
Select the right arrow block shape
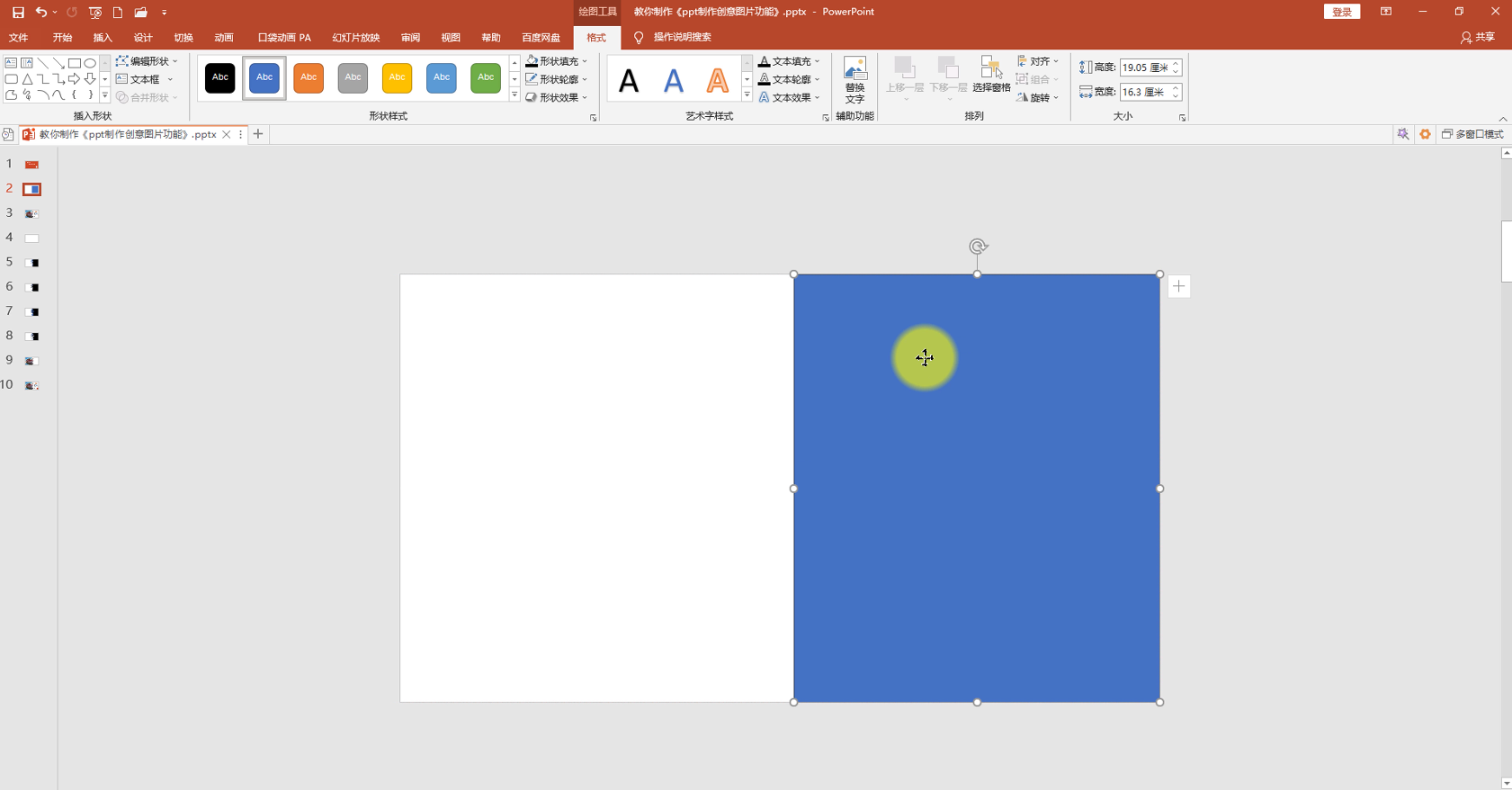coord(75,79)
